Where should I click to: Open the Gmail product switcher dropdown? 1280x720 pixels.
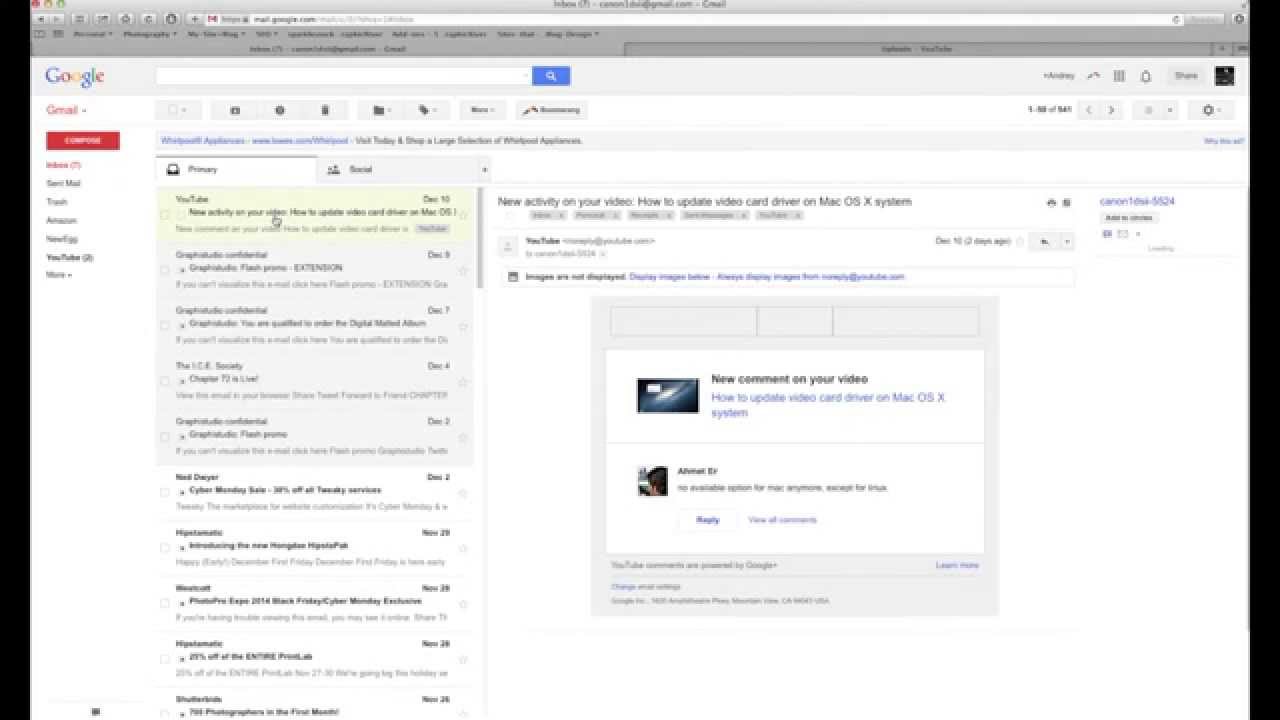pyautogui.click(x=67, y=110)
